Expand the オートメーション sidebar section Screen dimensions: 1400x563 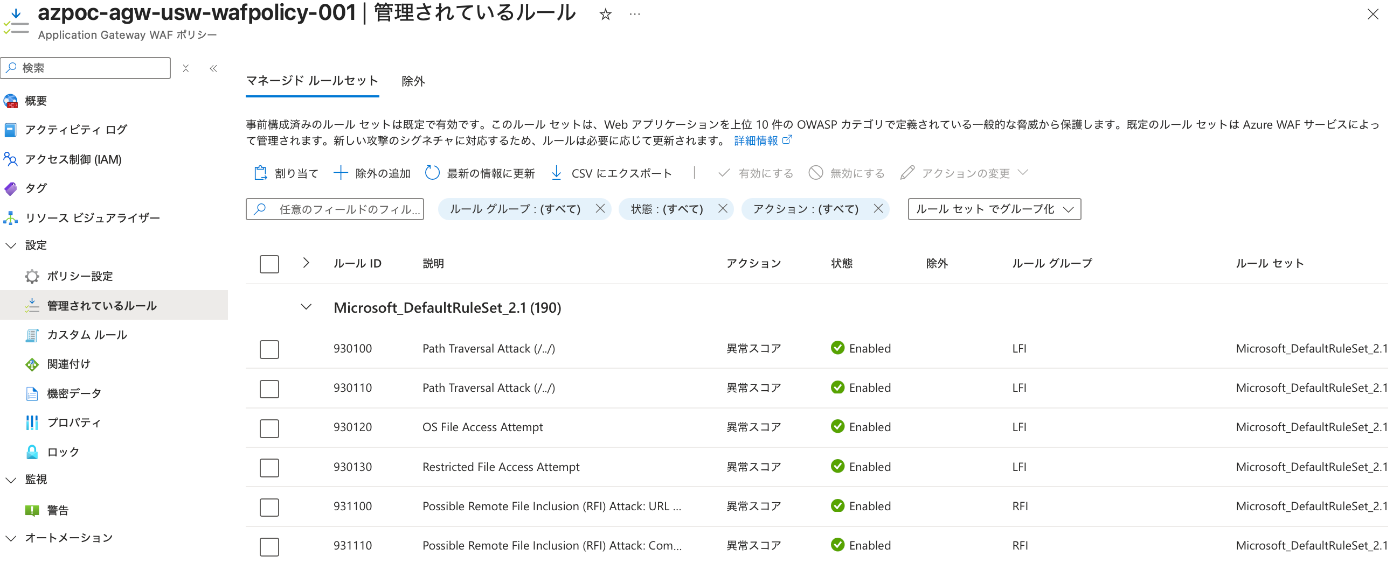coord(11,538)
